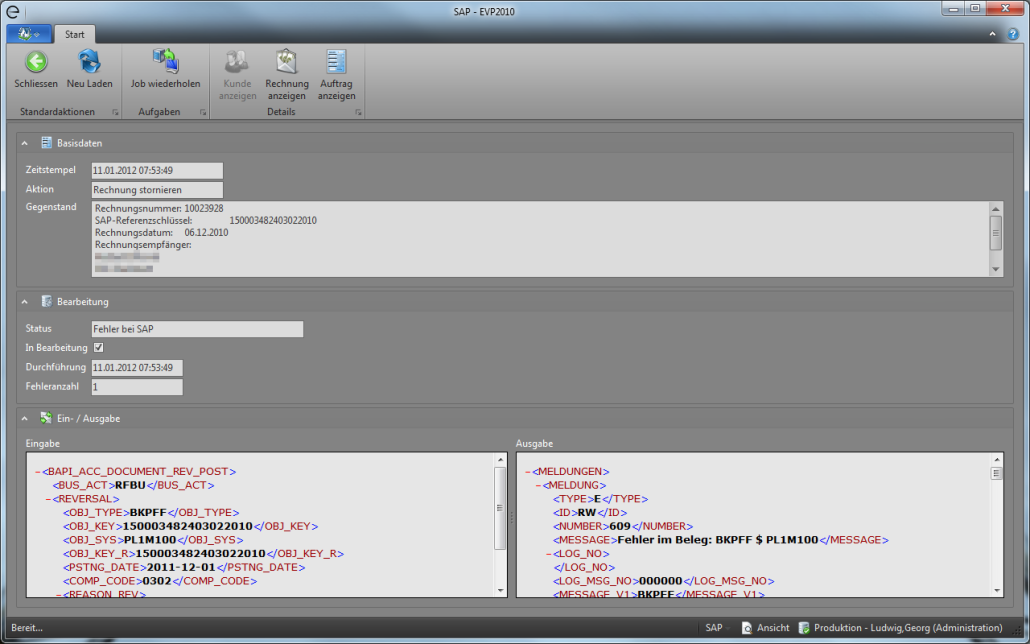Open the Aufgaben group dialog launcher

202,112
